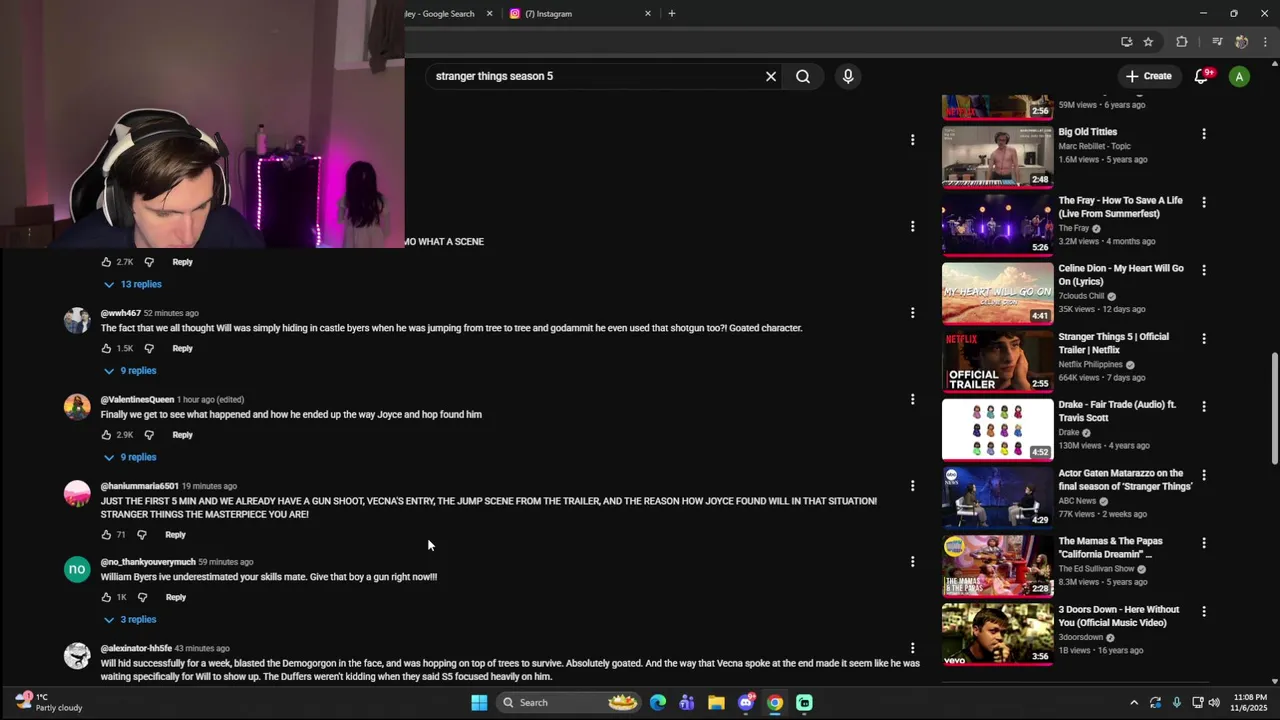1280x720 pixels.
Task: Like the @wwh467 comment
Action: pos(106,348)
